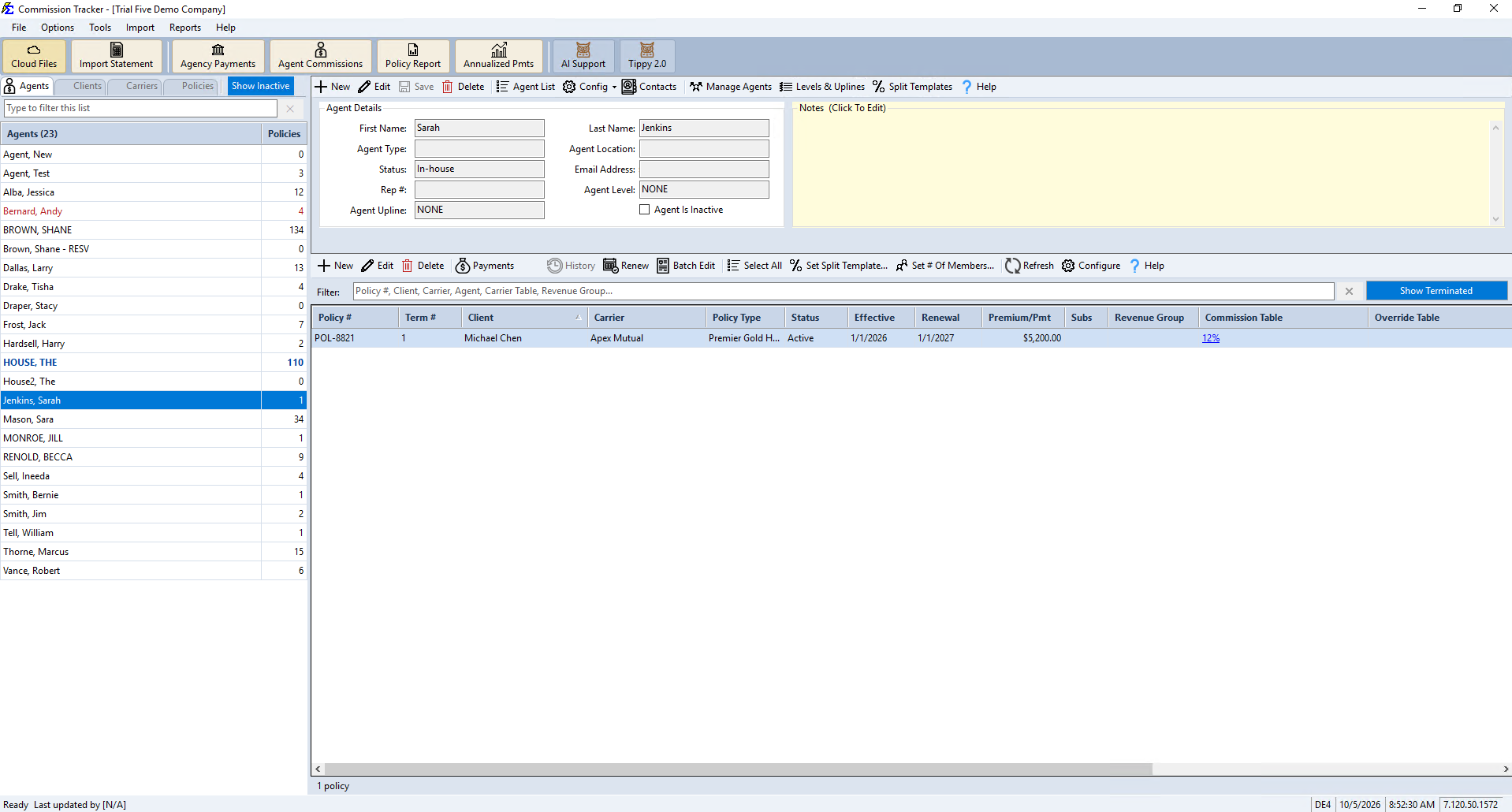Viewport: 1512px width, 812px height.
Task: Open the Reports menu
Action: pyautogui.click(x=185, y=28)
